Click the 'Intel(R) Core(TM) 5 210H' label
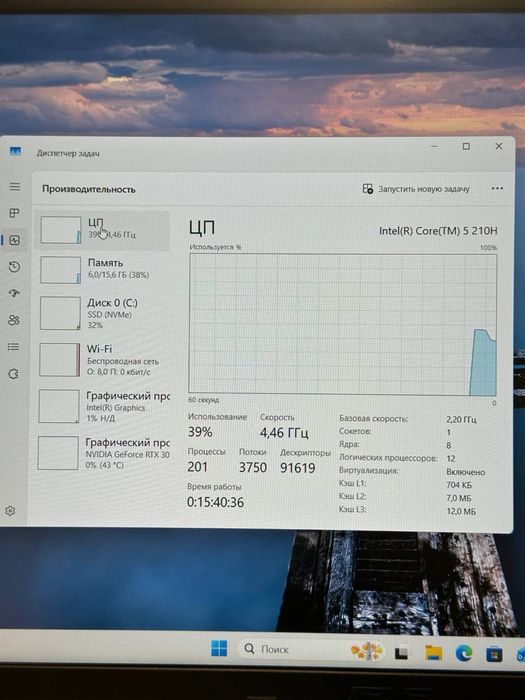 pyautogui.click(x=438, y=231)
